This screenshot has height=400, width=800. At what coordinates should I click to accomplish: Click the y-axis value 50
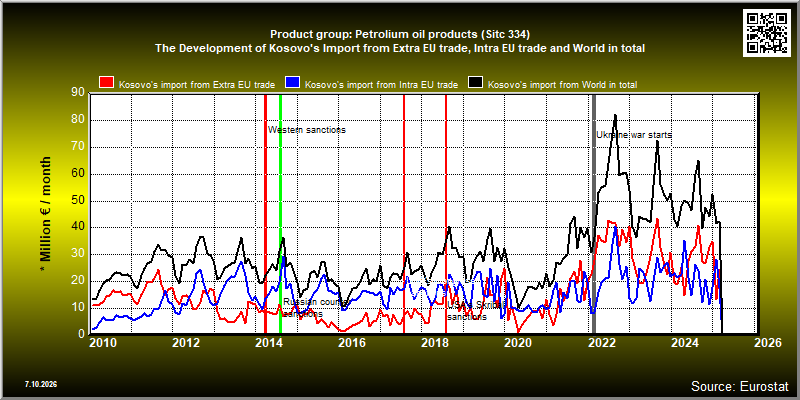pos(79,201)
